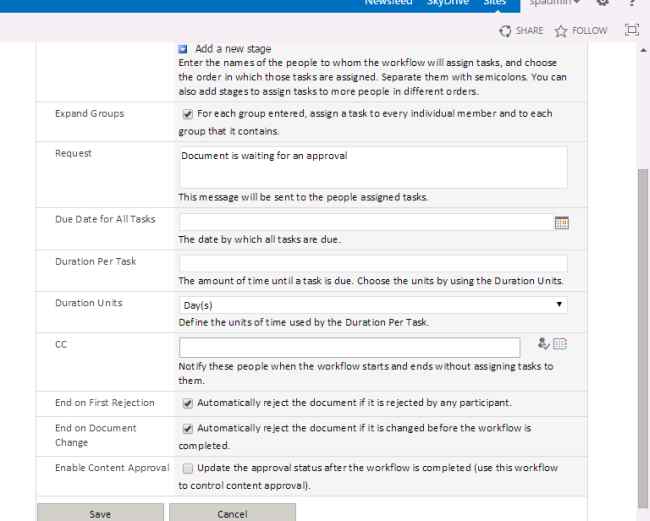Image resolution: width=650 pixels, height=521 pixels.
Task: Toggle End on Document Change checkbox
Action: point(188,429)
